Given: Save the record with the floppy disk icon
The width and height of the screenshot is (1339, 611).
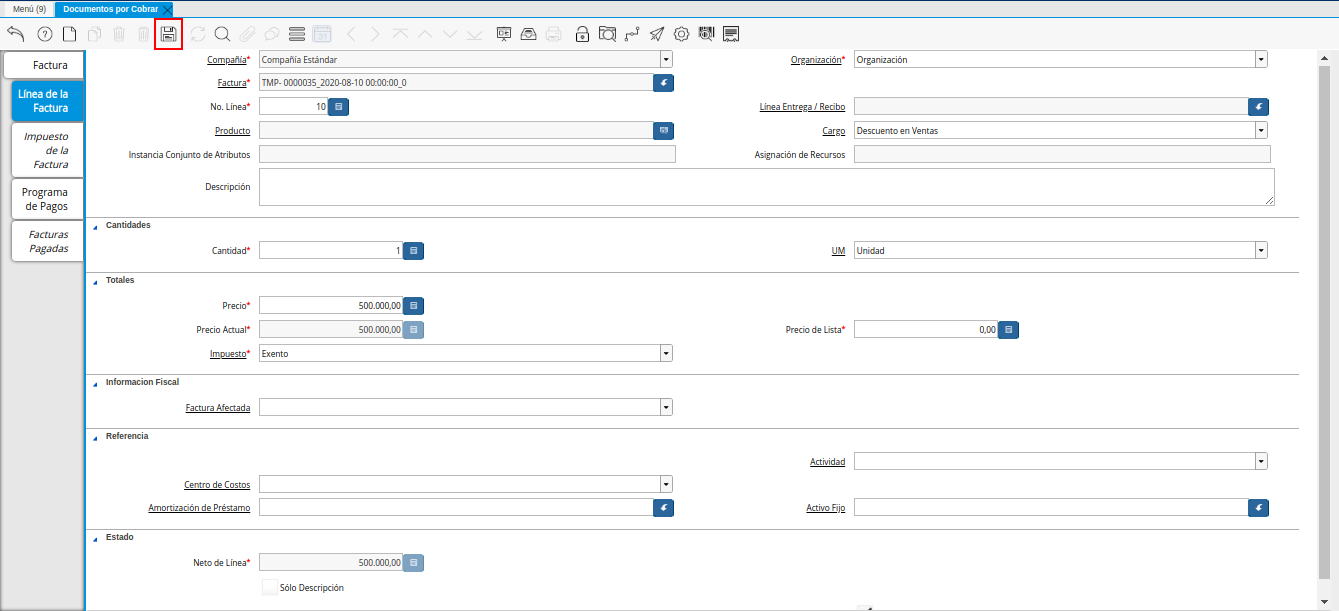Looking at the screenshot, I should click(x=169, y=34).
